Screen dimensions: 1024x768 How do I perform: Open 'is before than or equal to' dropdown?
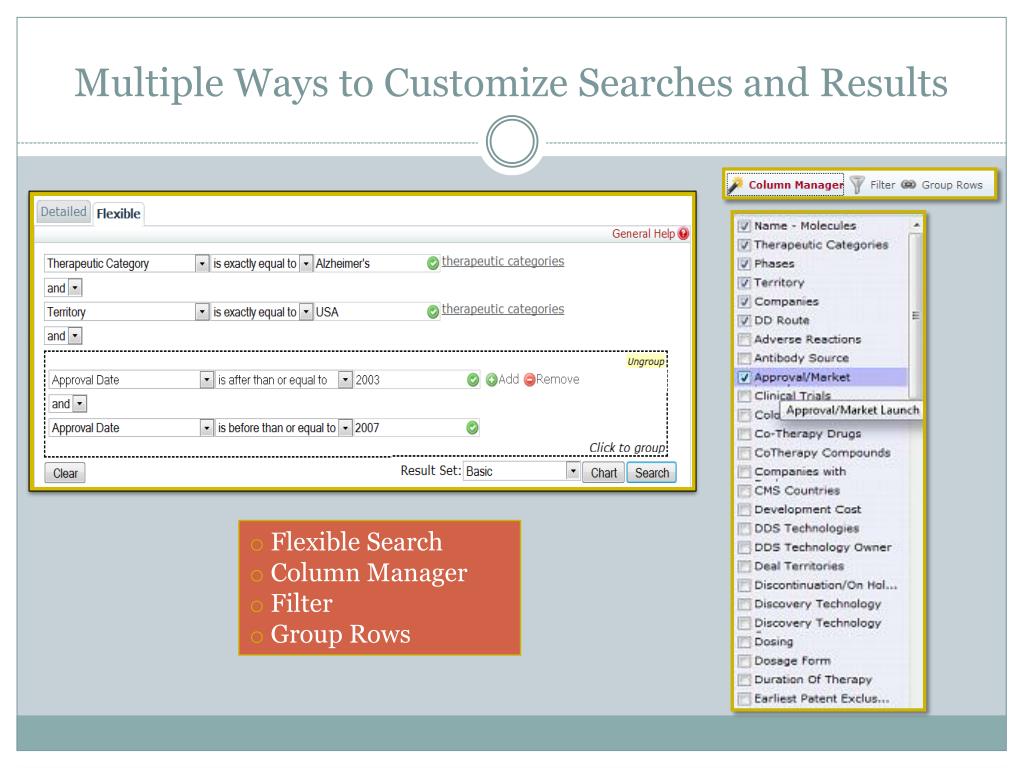(345, 428)
